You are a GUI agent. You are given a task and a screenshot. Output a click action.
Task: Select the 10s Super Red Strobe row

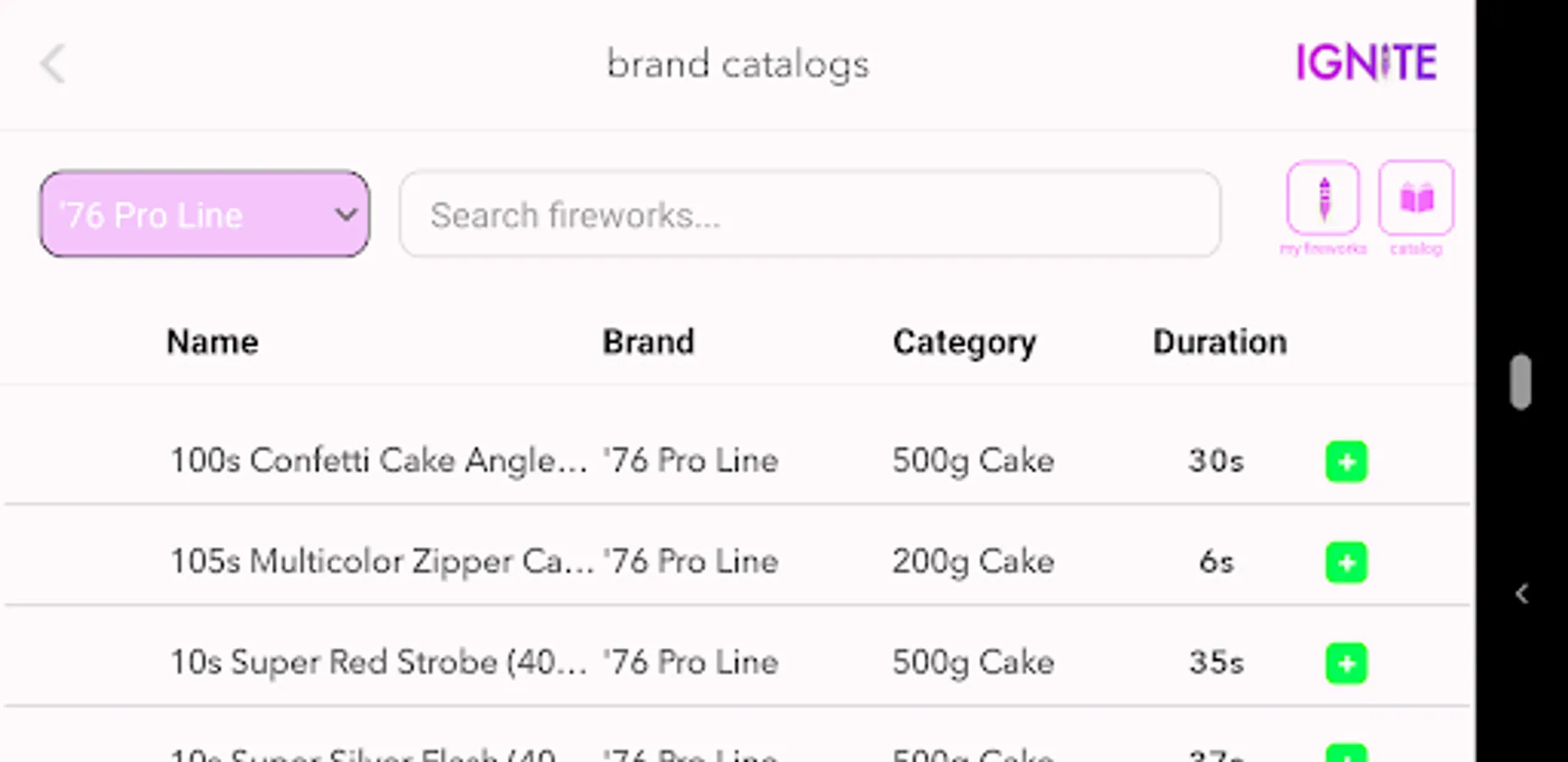click(378, 662)
